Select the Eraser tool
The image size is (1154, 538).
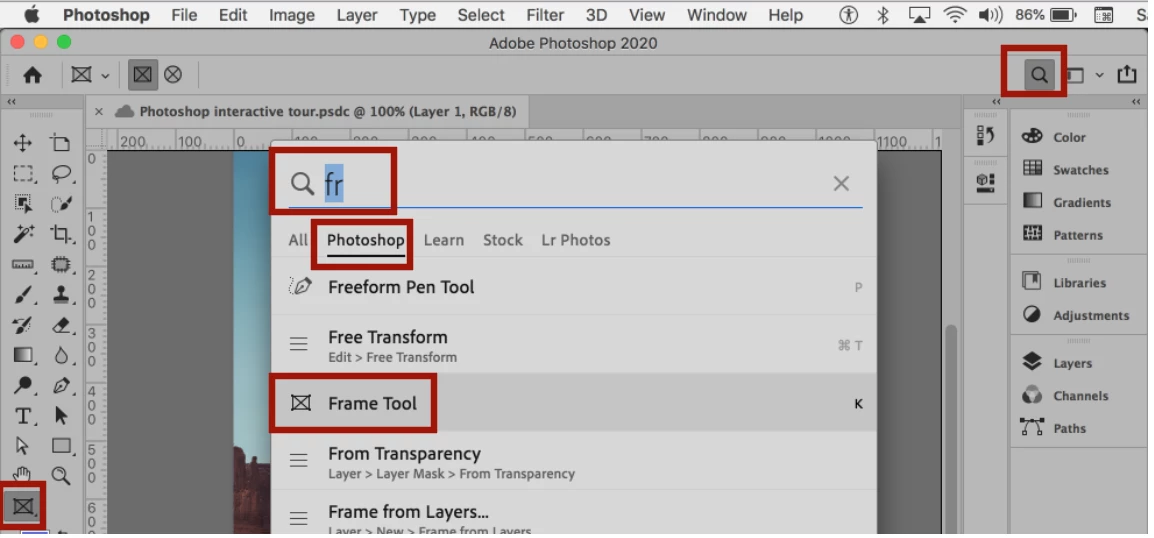(x=60, y=325)
